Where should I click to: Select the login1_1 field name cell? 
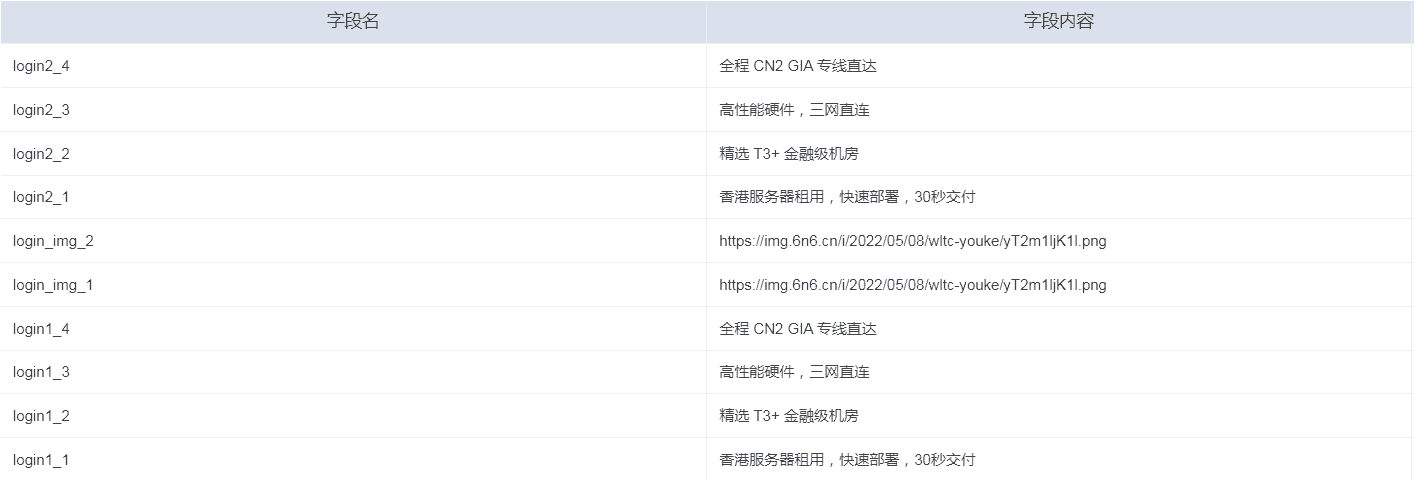(41, 460)
